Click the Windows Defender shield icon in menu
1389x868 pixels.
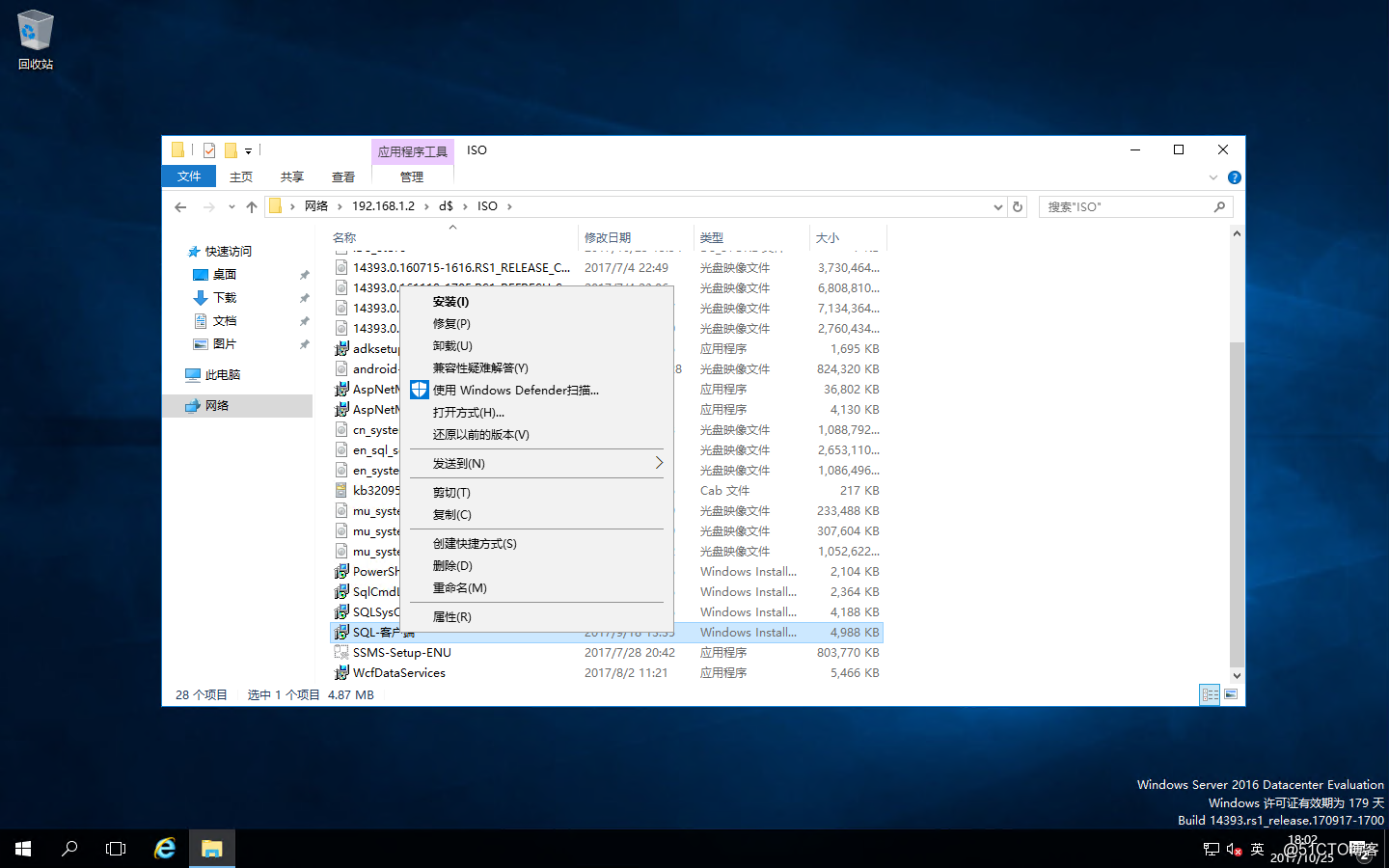pos(420,390)
